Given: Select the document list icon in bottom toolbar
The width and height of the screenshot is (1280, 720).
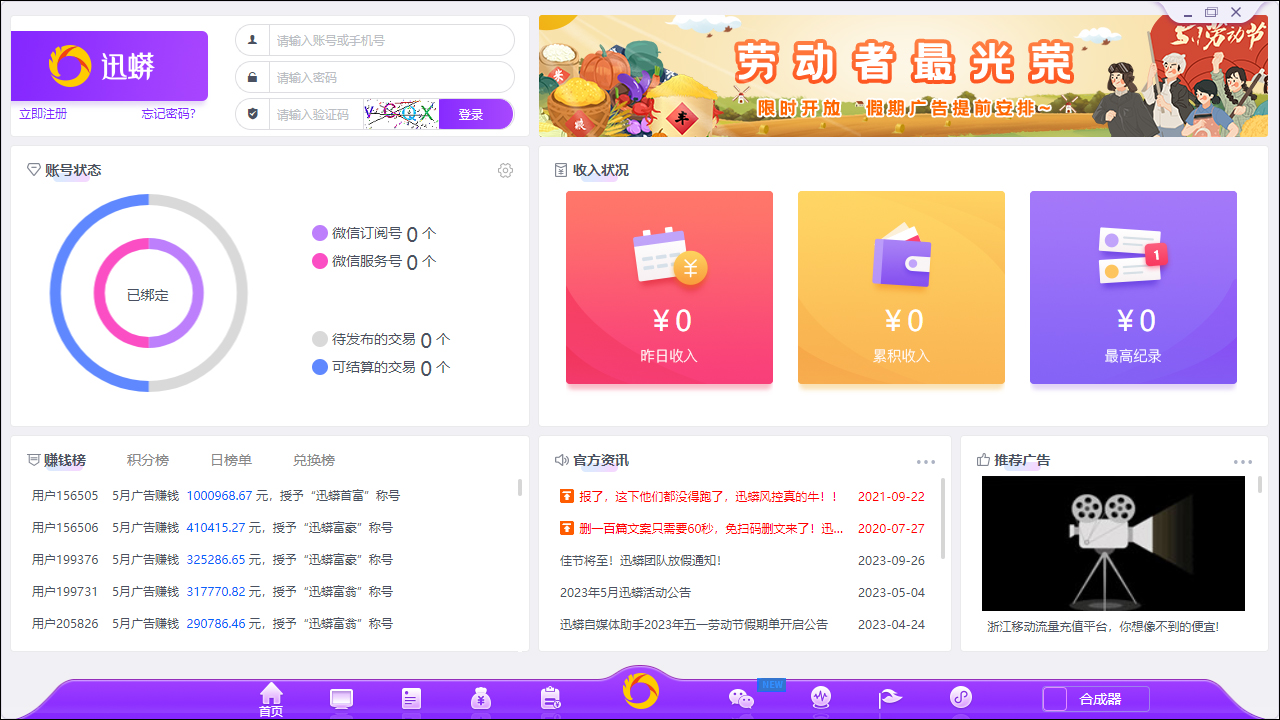Looking at the screenshot, I should pos(411,697).
